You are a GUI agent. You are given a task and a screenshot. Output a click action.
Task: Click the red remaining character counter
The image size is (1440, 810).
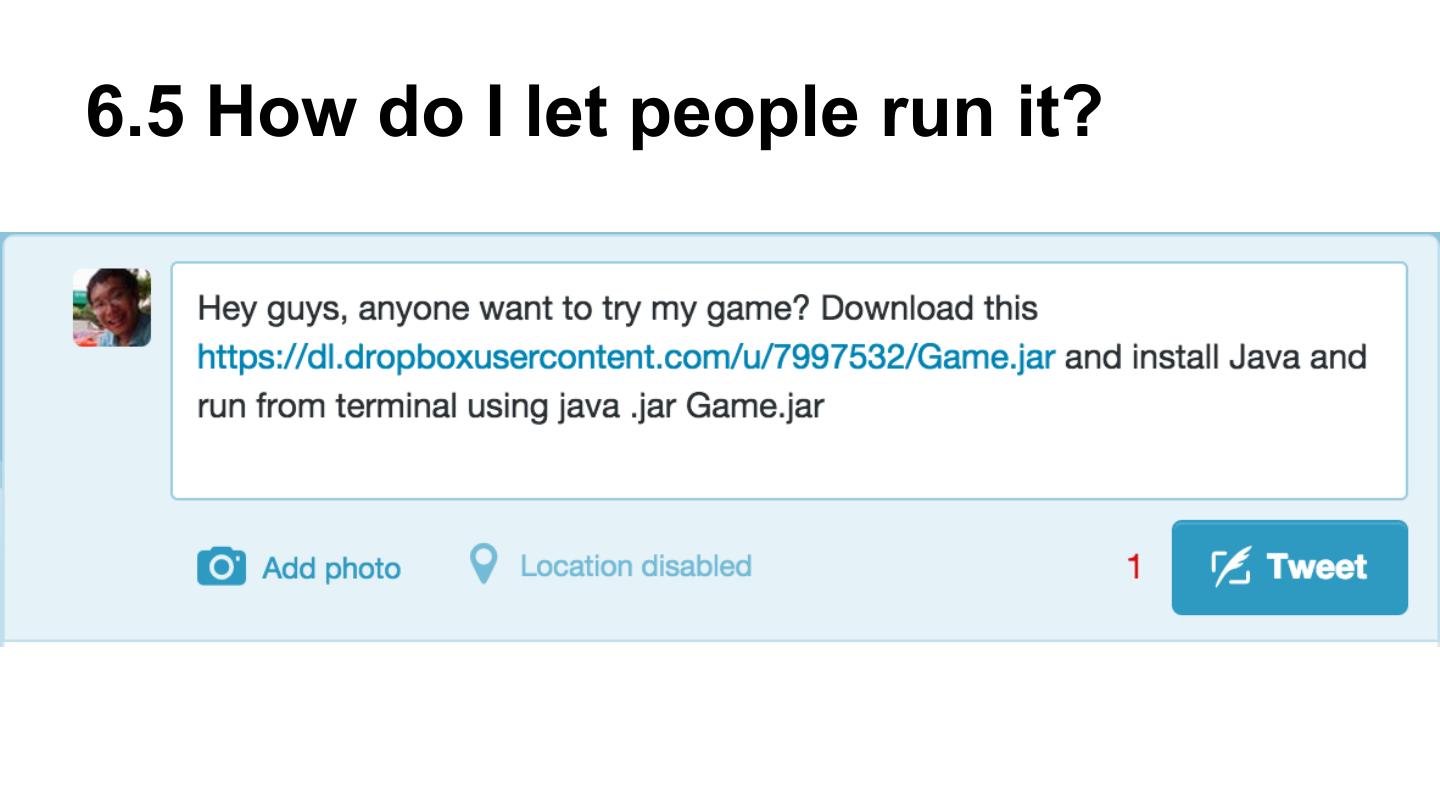point(1134,567)
